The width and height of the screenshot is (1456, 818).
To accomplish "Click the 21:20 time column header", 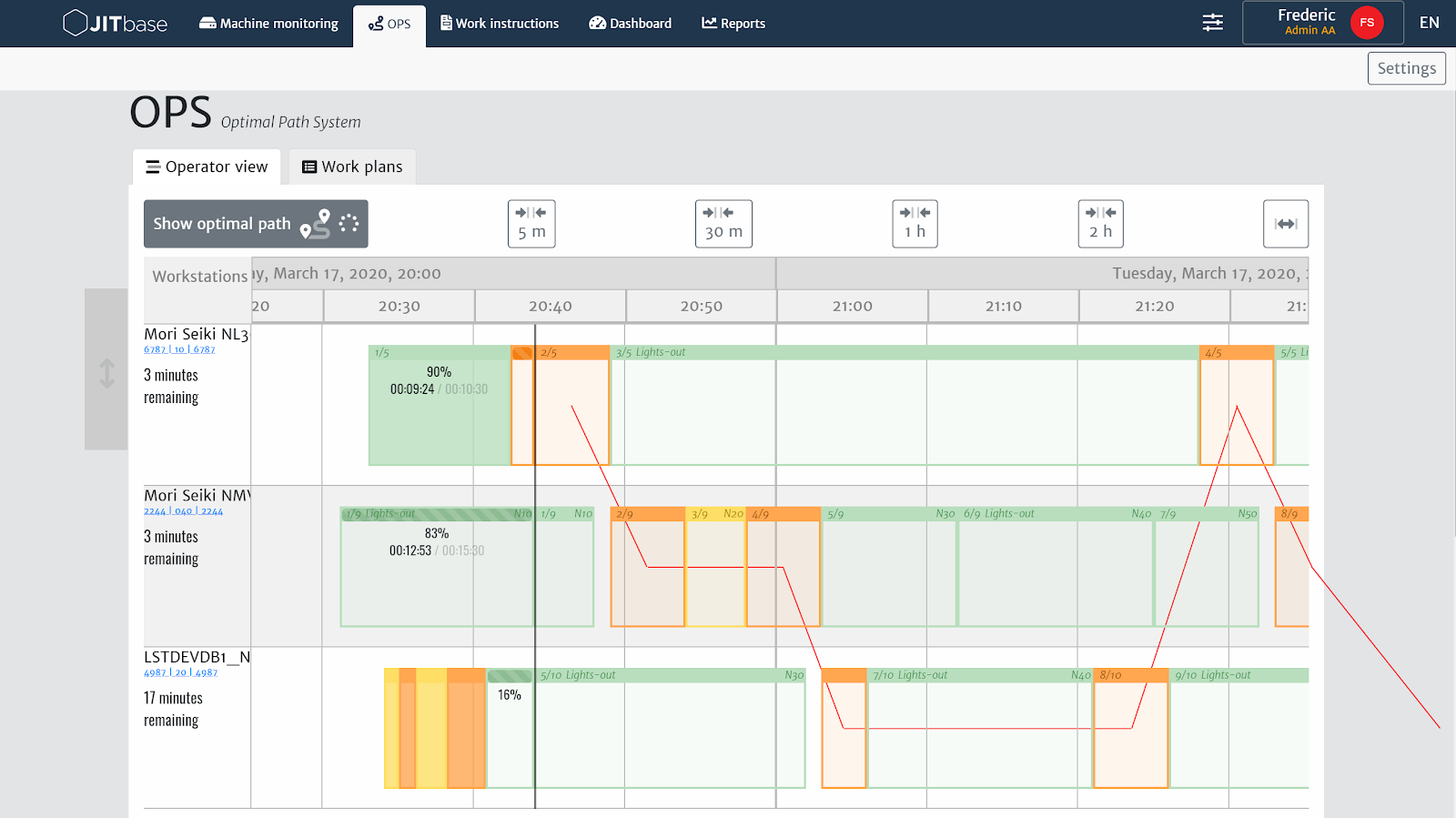I will pyautogui.click(x=1155, y=307).
